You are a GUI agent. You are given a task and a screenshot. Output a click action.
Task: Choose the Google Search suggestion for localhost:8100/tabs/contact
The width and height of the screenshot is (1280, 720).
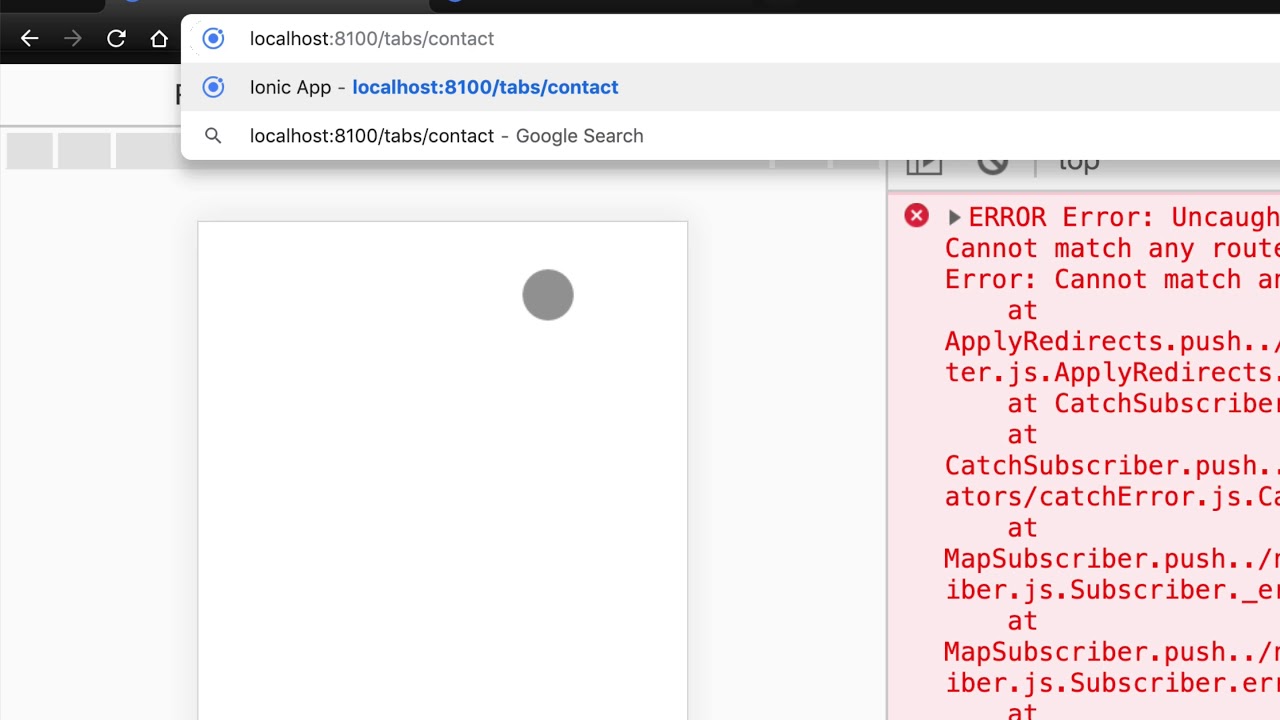730,136
